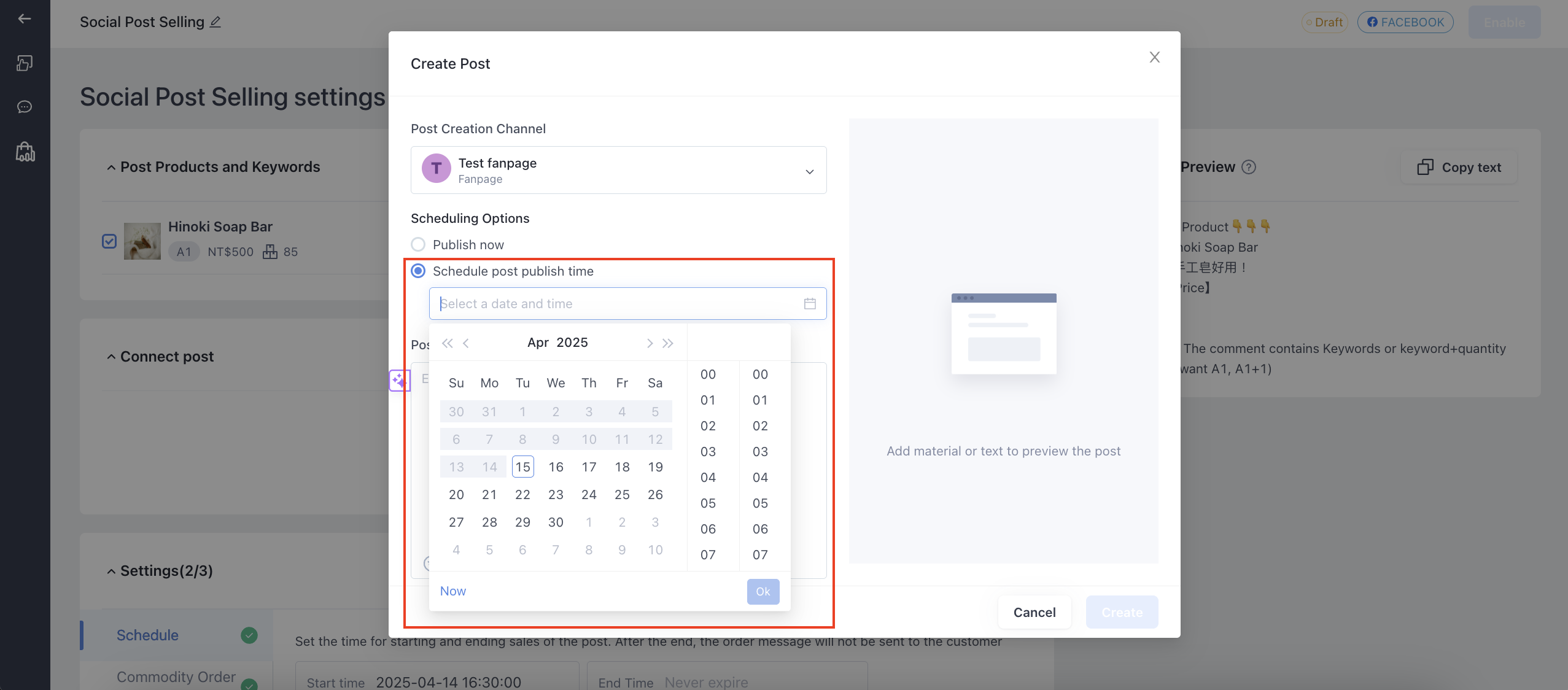
Task: Select Schedule post publish time radio
Action: pyautogui.click(x=418, y=271)
